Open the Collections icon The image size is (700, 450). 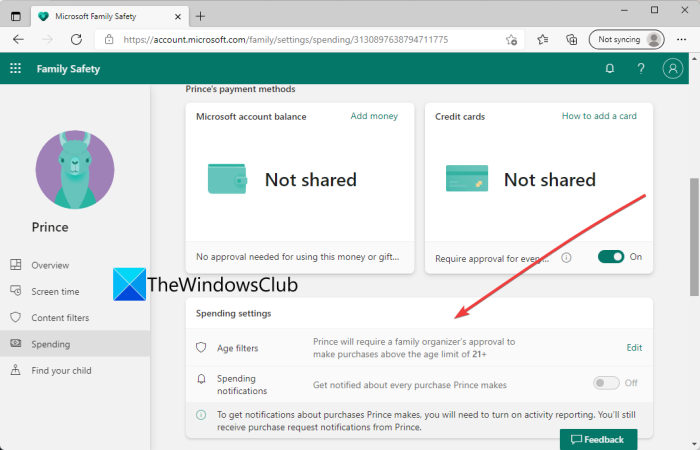pos(571,40)
